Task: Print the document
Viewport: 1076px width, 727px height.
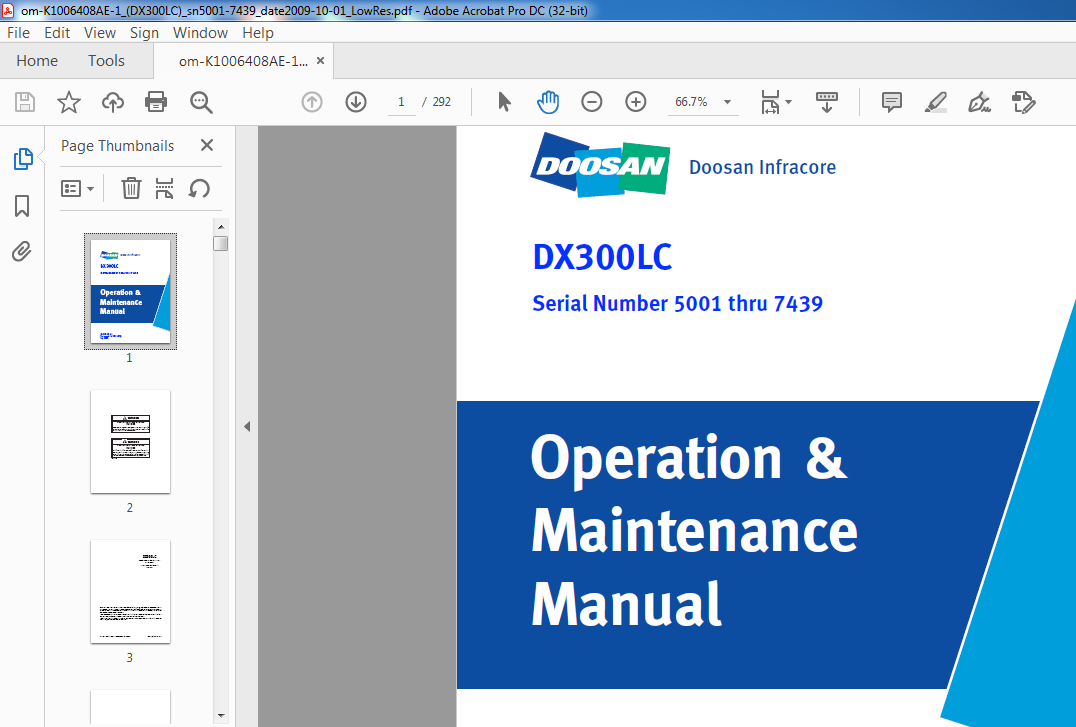Action: point(156,102)
